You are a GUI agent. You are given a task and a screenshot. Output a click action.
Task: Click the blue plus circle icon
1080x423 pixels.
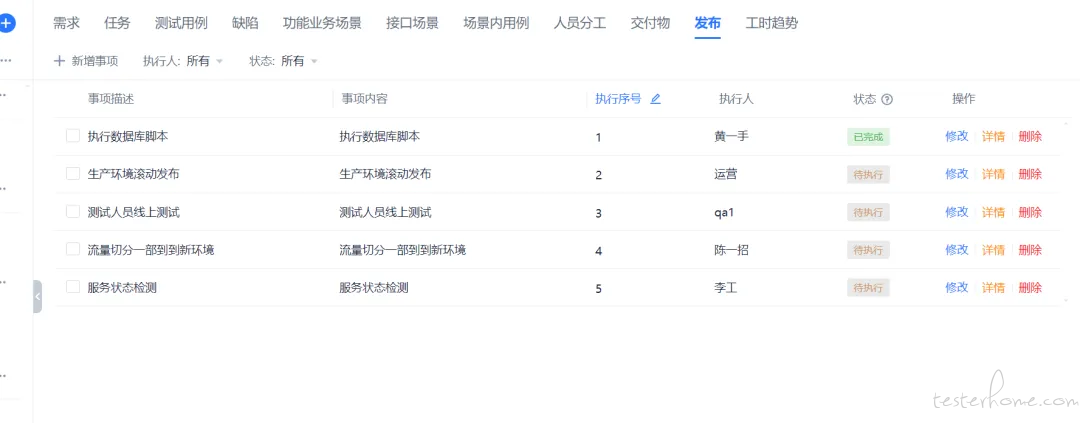pos(6,23)
